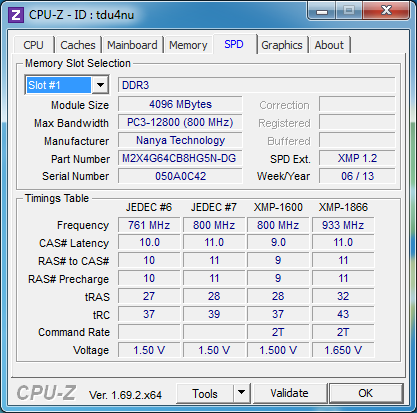Click the JEDEC #6 column header
Image resolution: width=417 pixels, height=413 pixels.
tap(149, 207)
